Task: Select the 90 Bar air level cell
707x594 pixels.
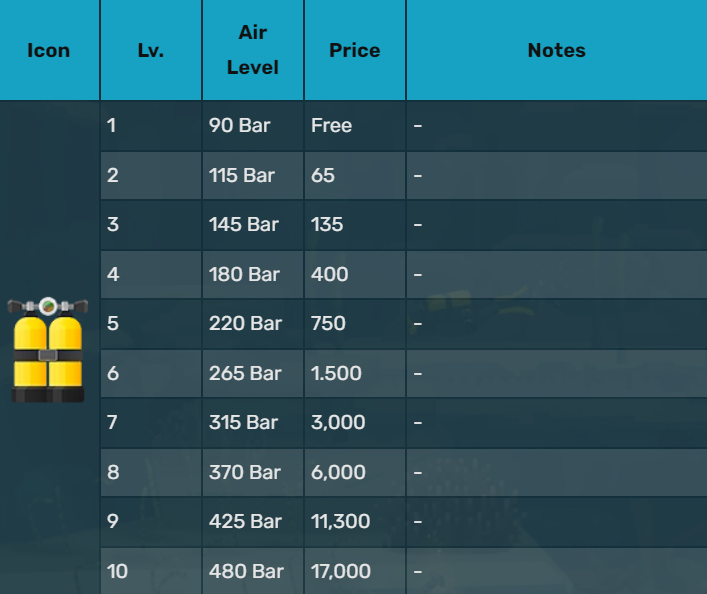Action: point(238,126)
